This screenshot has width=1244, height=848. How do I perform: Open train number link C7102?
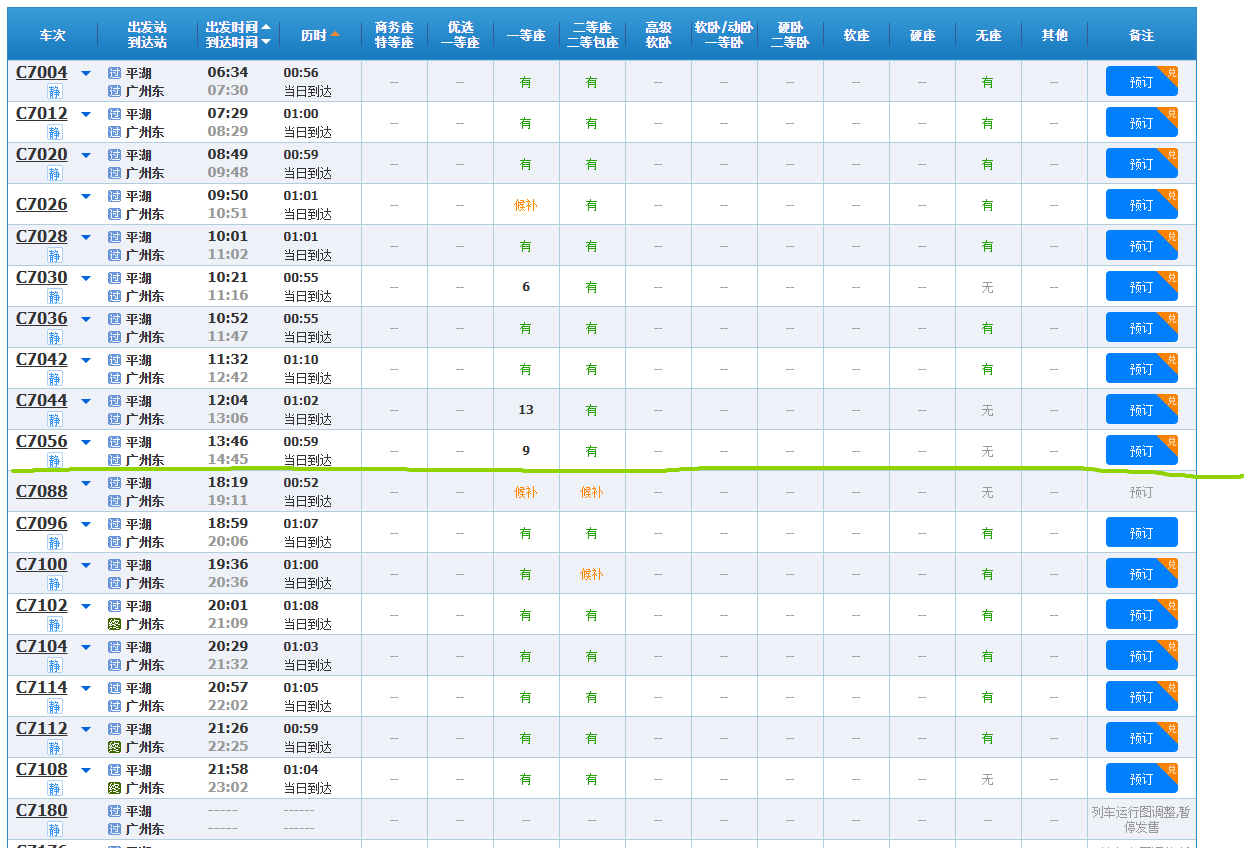[42, 605]
